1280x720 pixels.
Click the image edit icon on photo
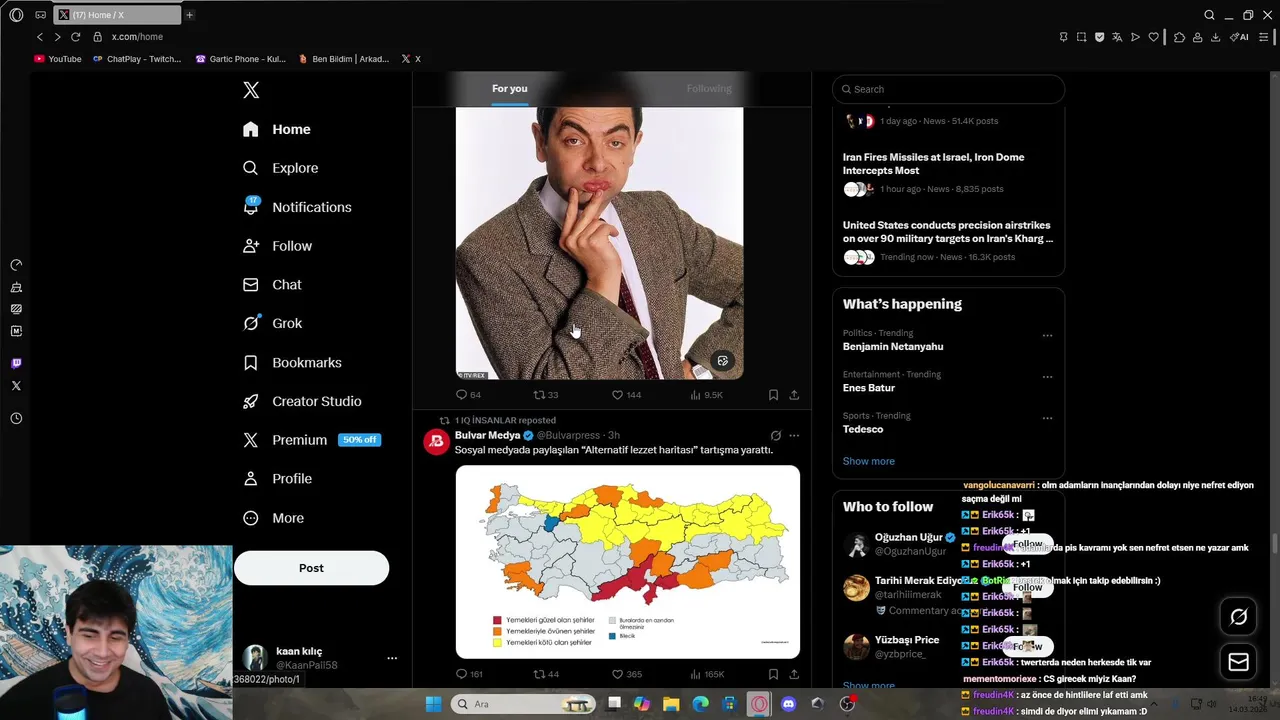pyautogui.click(x=722, y=361)
